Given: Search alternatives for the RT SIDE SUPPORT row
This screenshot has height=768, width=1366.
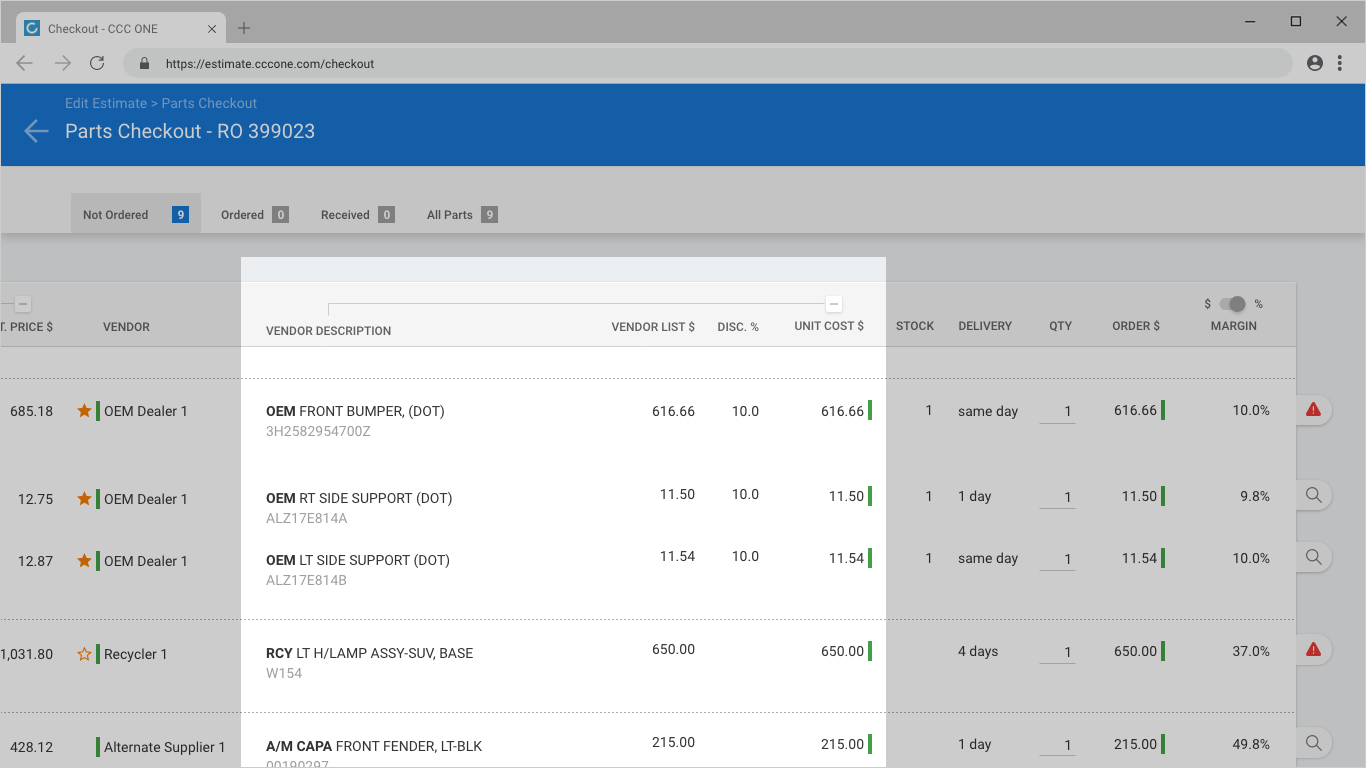Looking at the screenshot, I should coord(1314,495).
